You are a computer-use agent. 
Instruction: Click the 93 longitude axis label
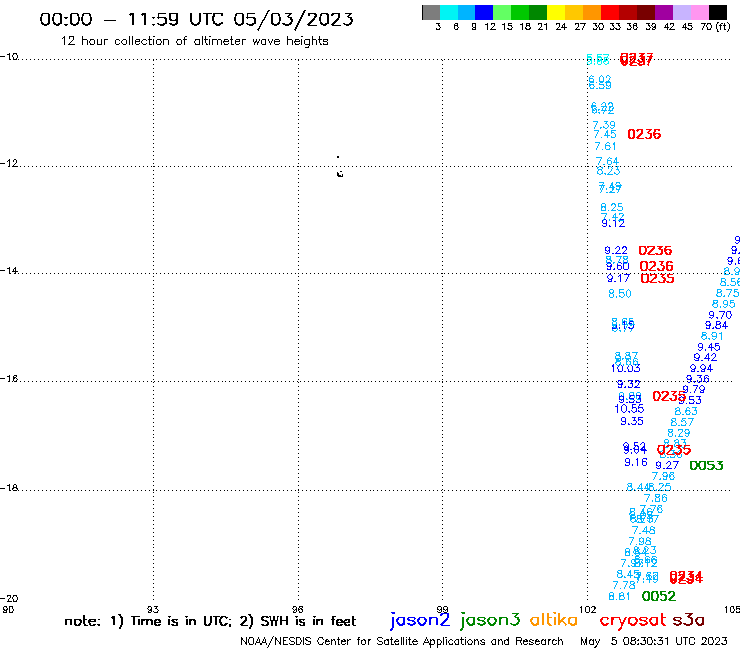(x=153, y=609)
